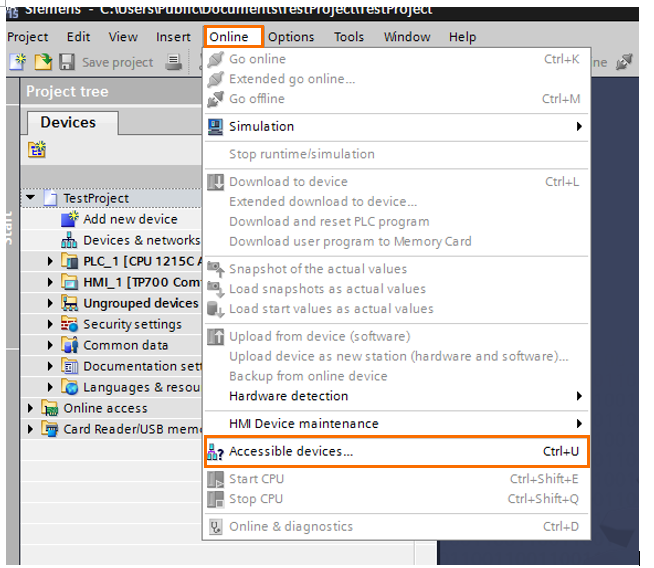Click the Security settings icon
Image resolution: width=654 pixels, height=568 pixels.
(69, 324)
